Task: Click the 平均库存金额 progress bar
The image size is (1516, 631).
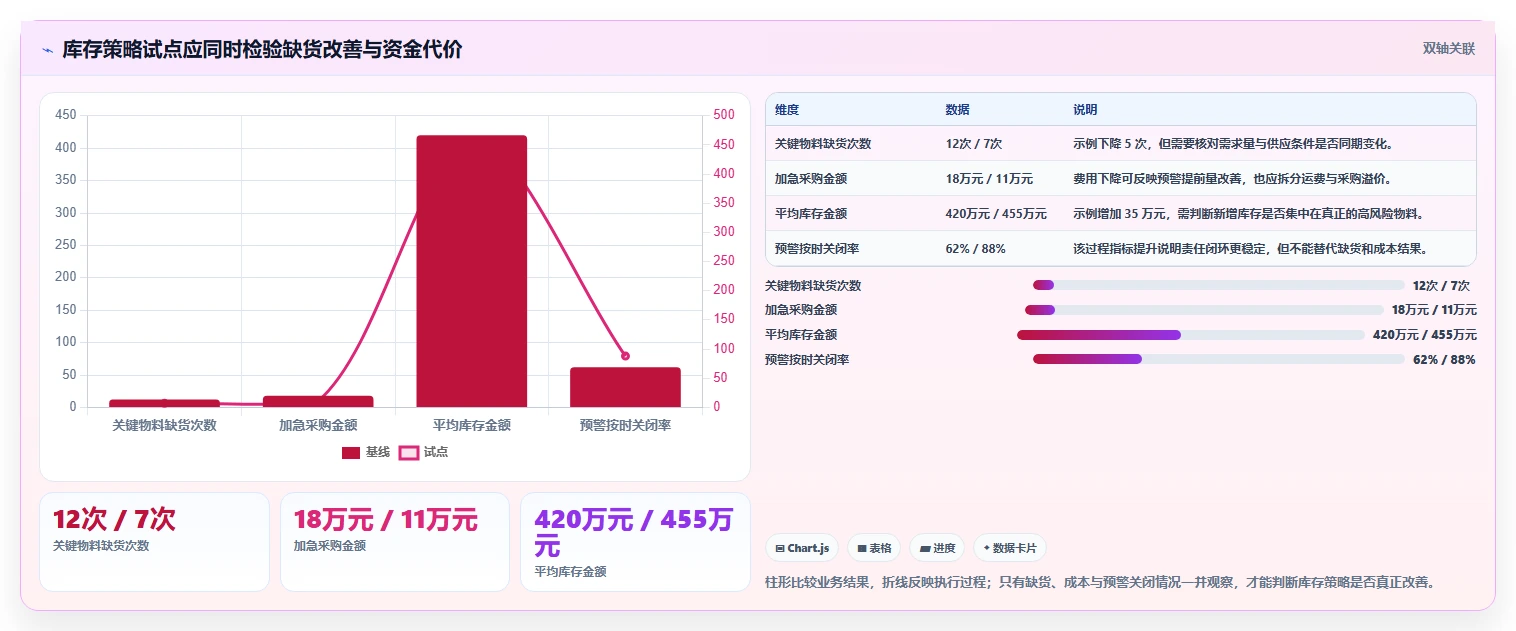Action: pyautogui.click(x=1191, y=335)
